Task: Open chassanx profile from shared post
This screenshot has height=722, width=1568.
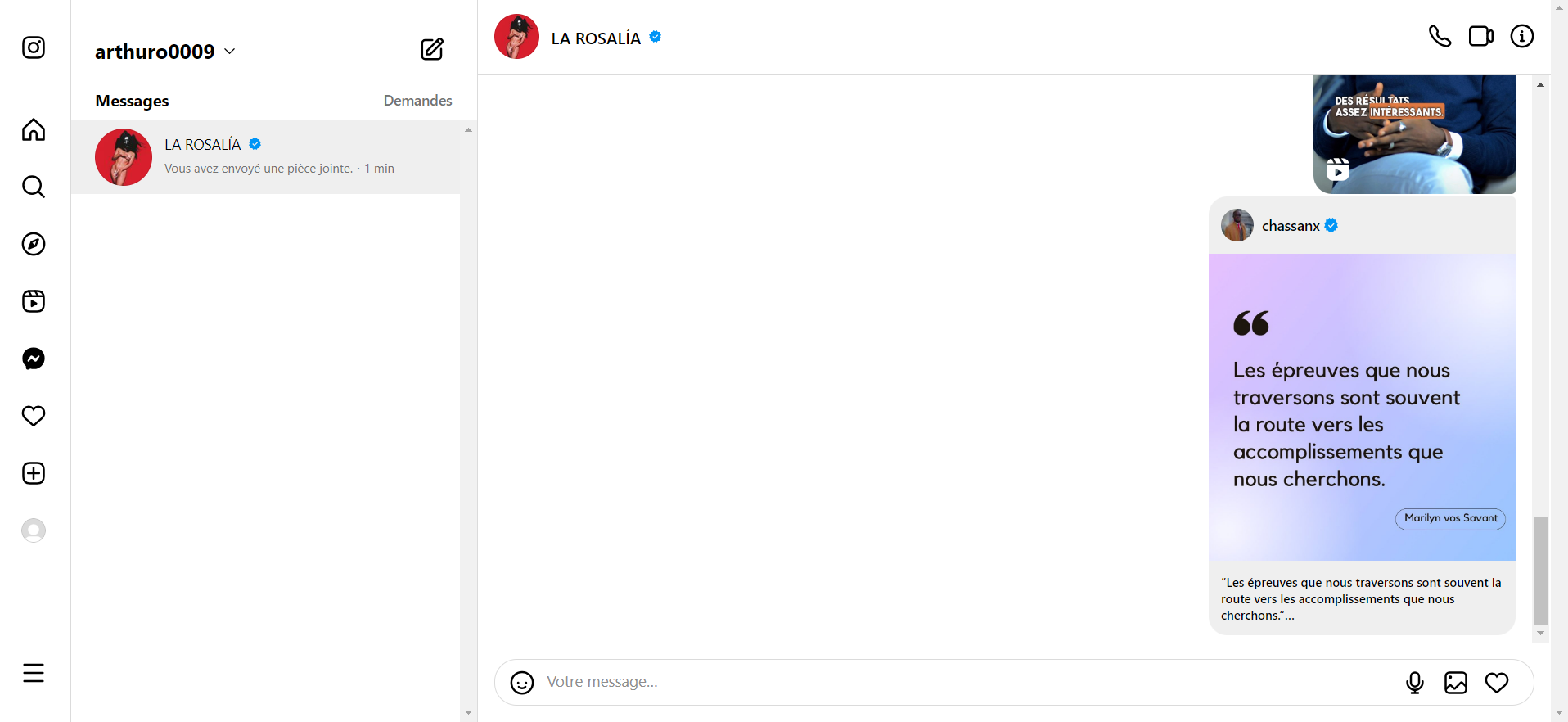Action: [1290, 226]
